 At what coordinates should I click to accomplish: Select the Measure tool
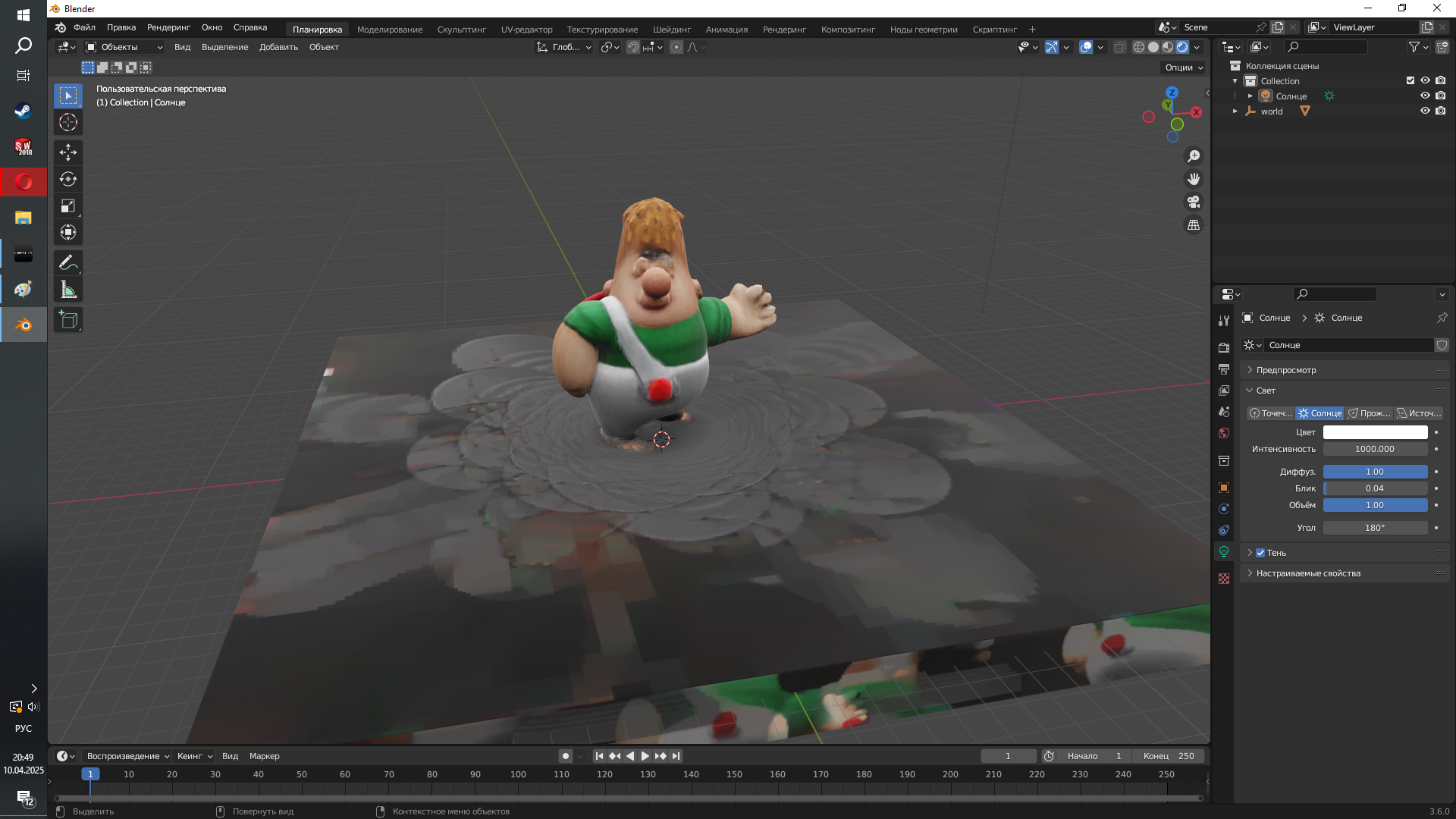[x=68, y=290]
